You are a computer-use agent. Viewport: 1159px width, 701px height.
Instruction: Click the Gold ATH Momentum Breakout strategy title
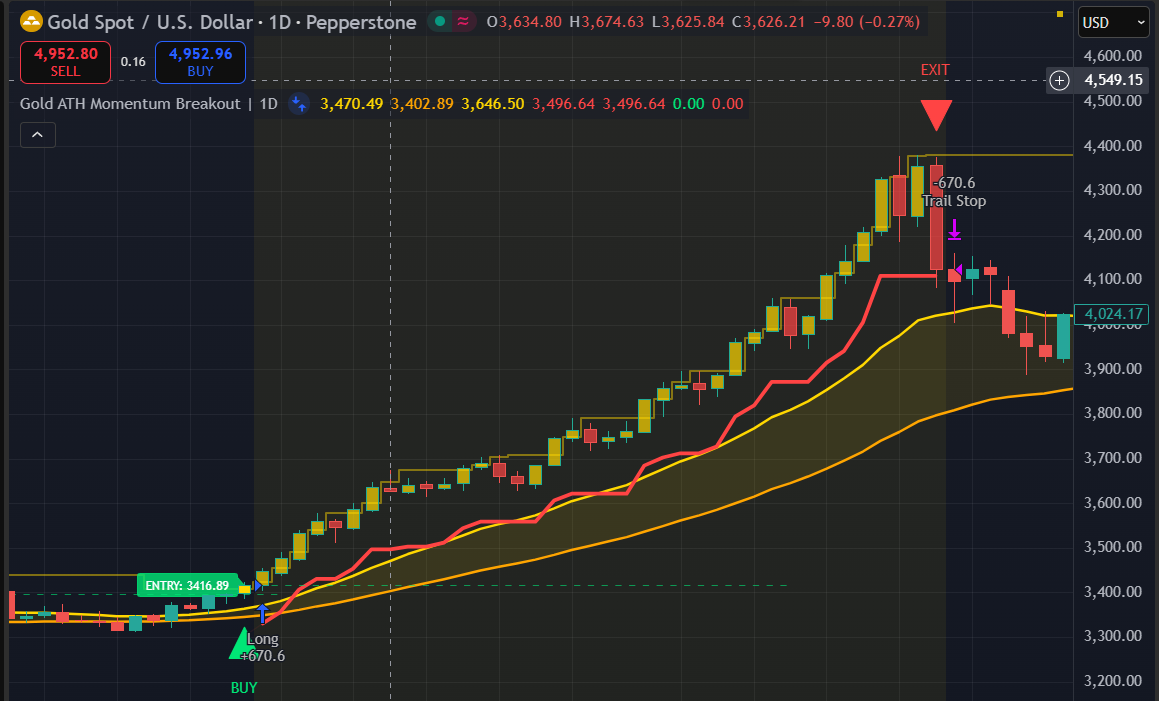(130, 104)
